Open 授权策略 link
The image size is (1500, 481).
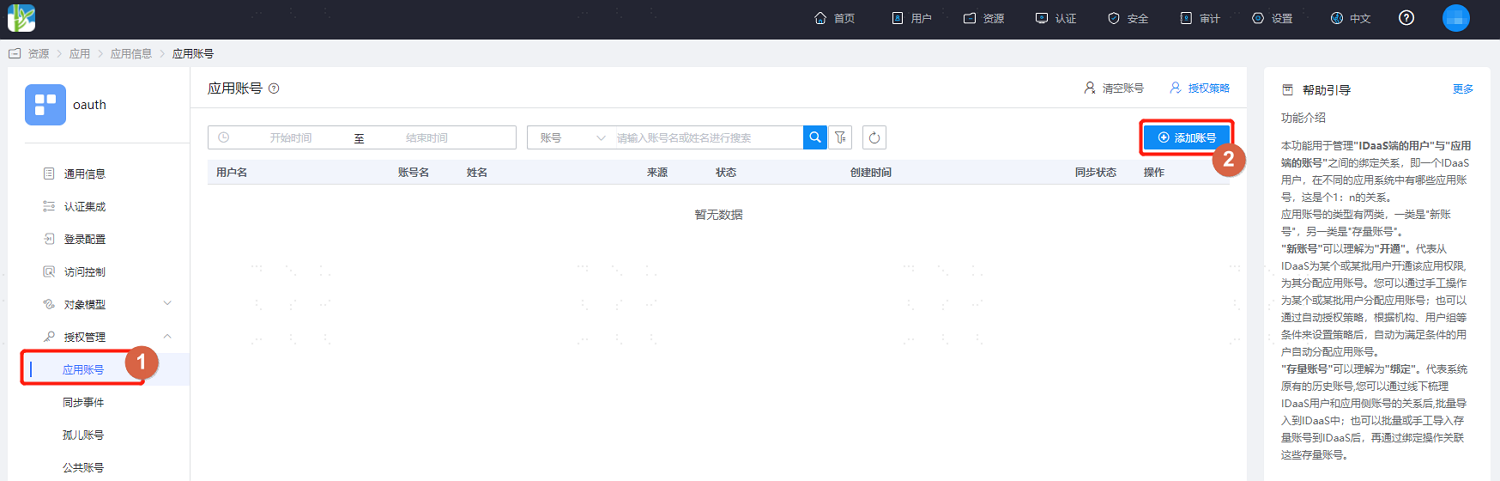[1199, 88]
